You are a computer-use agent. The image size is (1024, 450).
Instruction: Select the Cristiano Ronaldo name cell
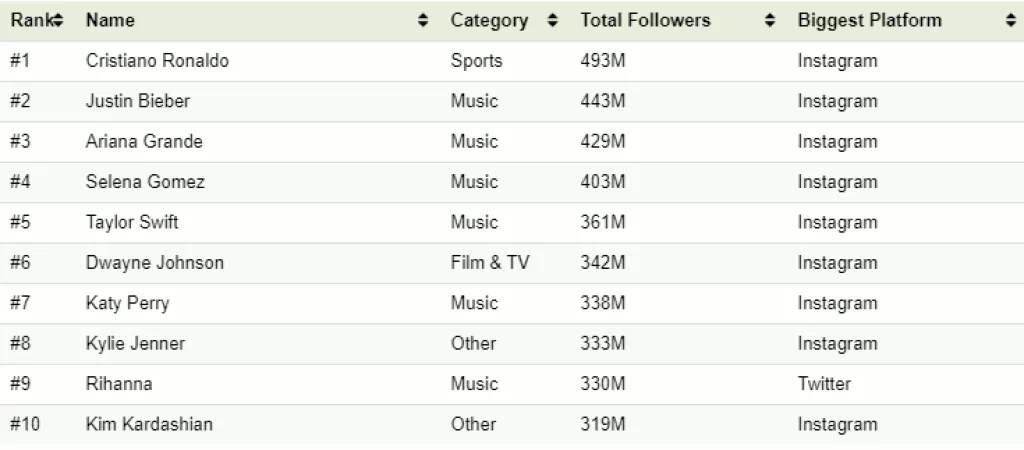[157, 61]
